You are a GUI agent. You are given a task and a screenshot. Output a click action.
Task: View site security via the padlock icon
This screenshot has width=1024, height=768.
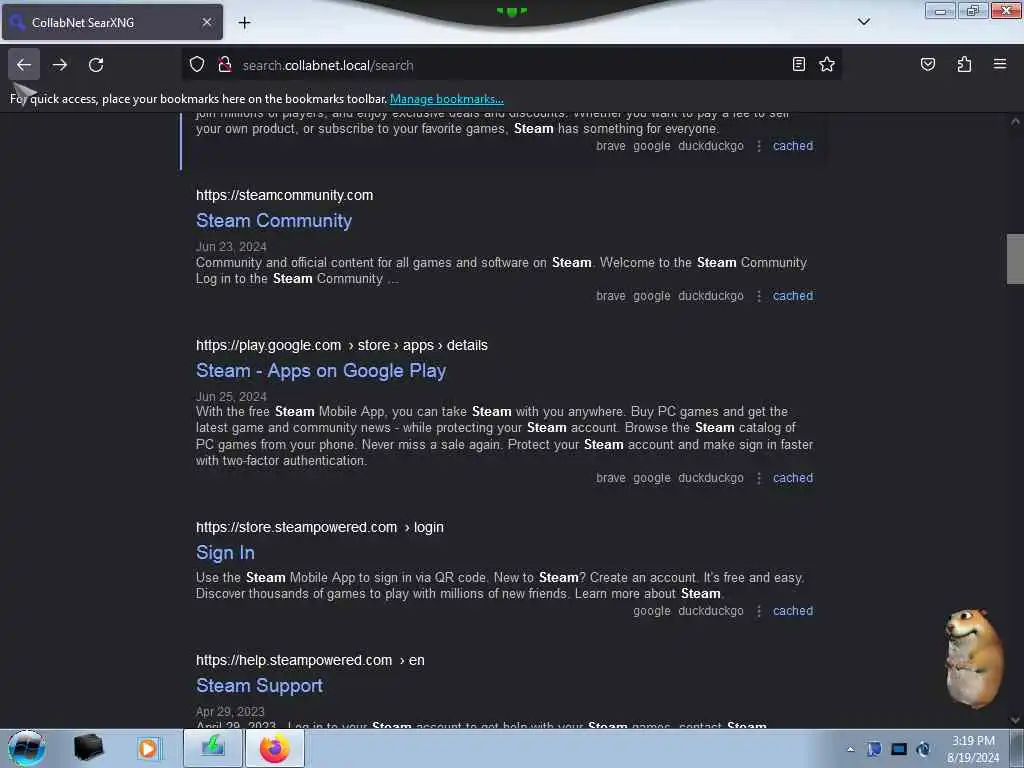(x=225, y=64)
